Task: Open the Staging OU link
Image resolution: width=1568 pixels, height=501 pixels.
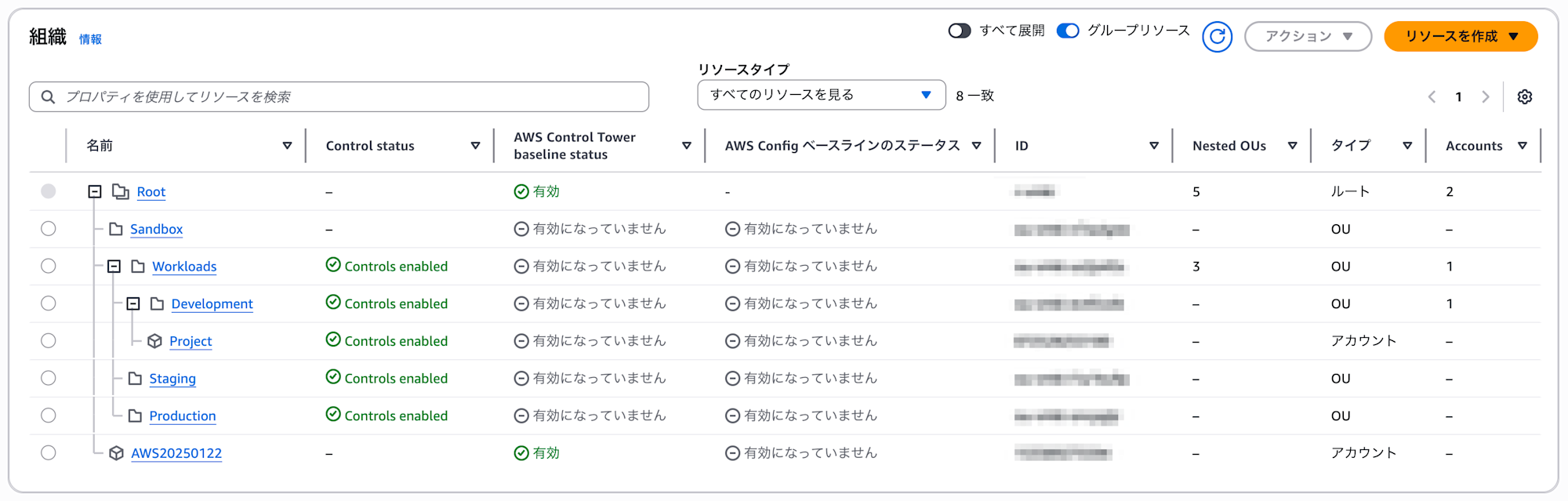Action: pyautogui.click(x=172, y=379)
